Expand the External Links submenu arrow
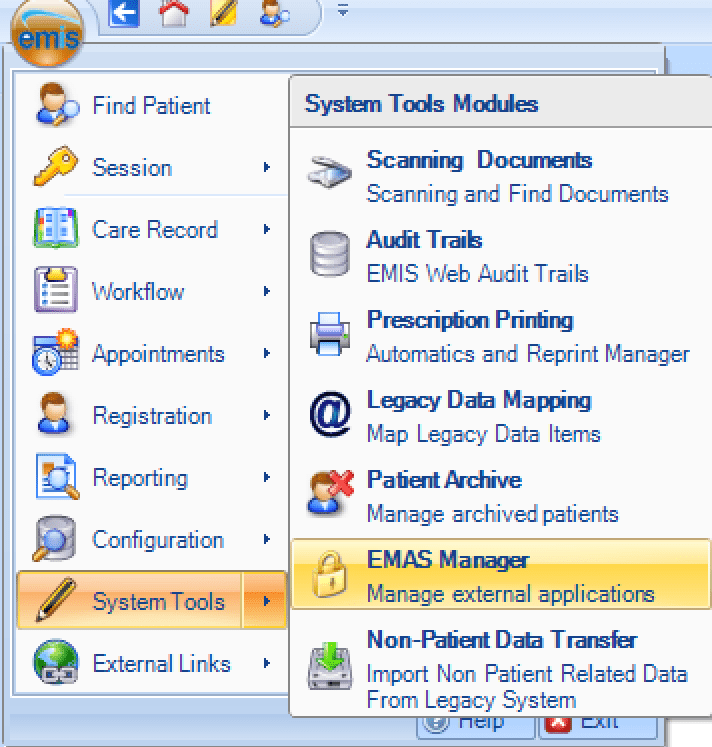This screenshot has height=747, width=712. pos(267,663)
